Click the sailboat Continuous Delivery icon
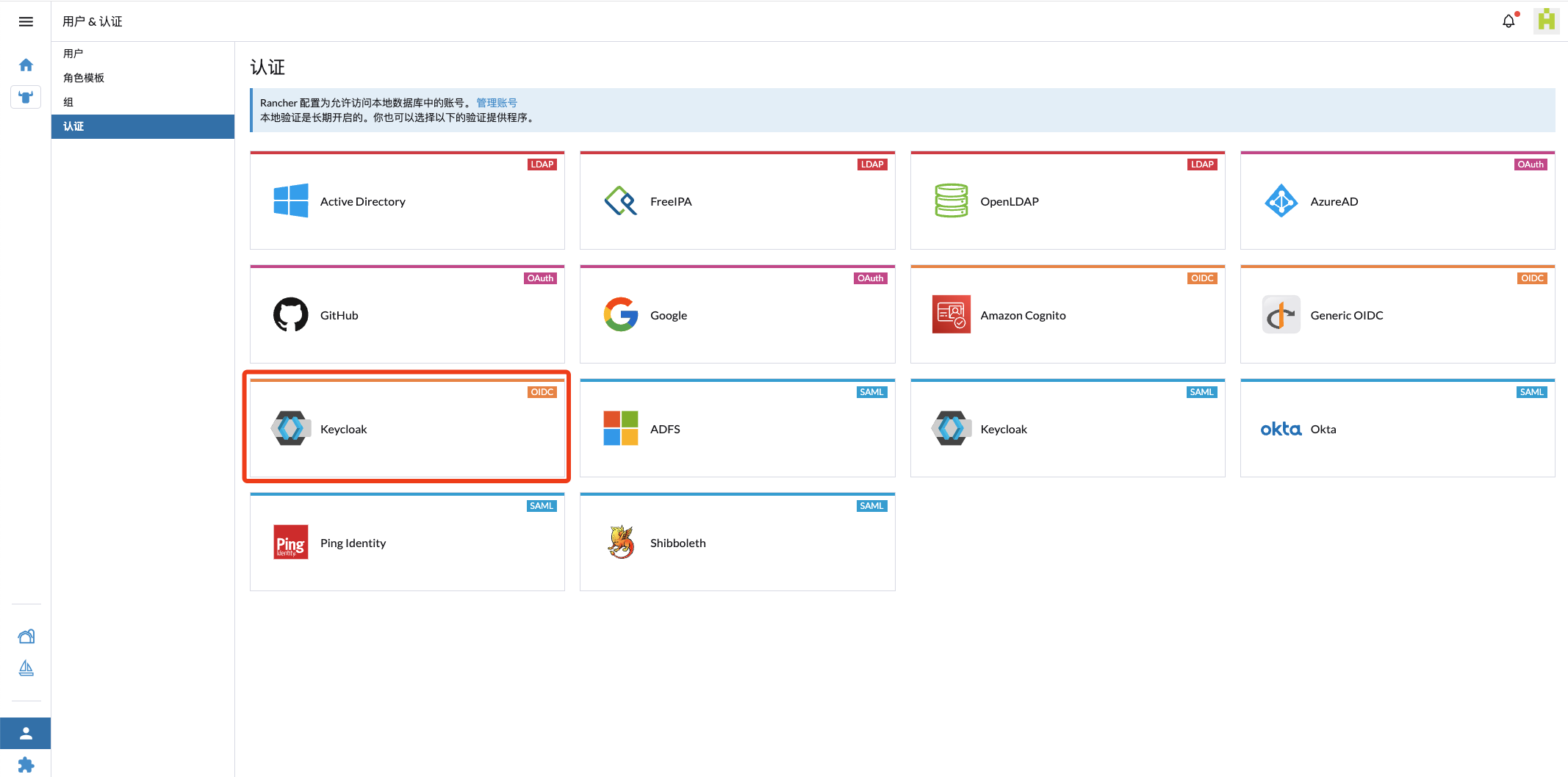Screen dimensions: 1568x777 26,668
